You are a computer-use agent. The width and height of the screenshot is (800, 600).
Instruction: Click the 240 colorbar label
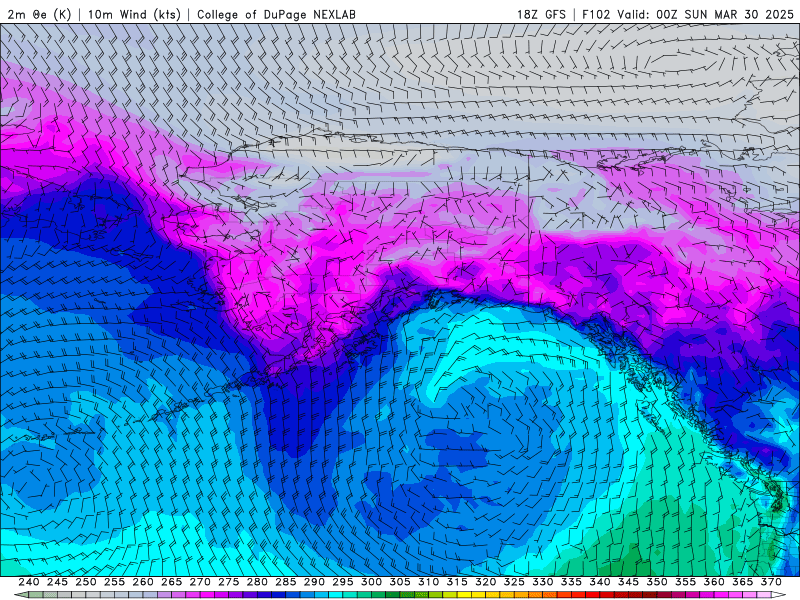pos(29,582)
